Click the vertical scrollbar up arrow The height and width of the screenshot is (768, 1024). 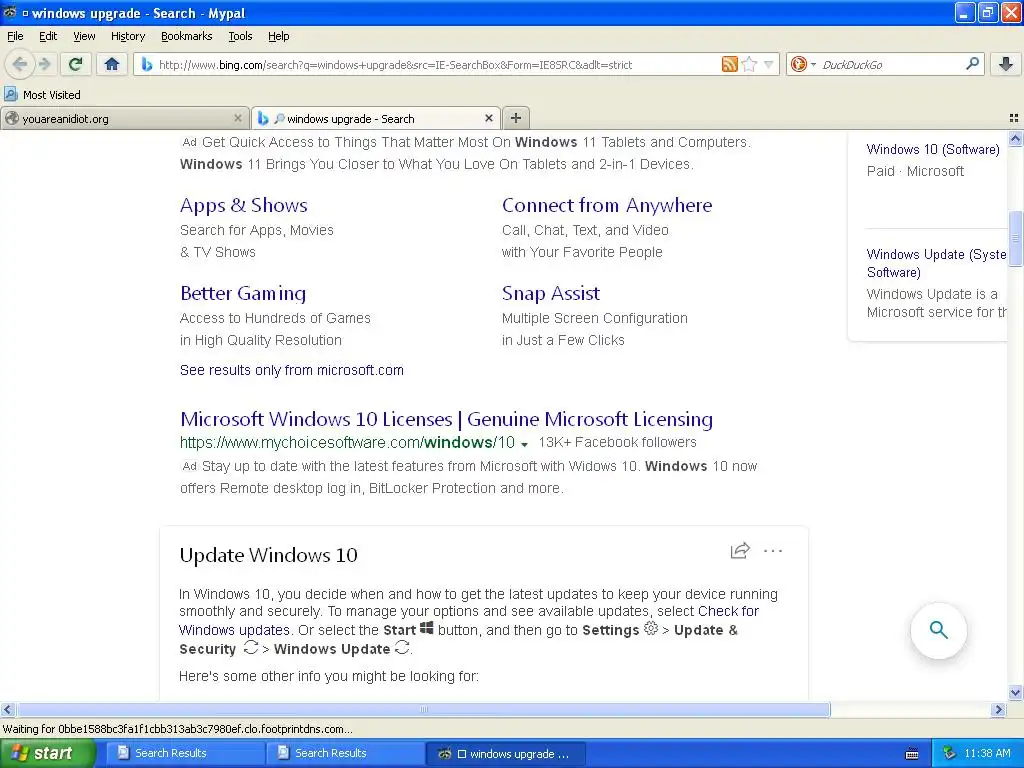tap(1015, 138)
